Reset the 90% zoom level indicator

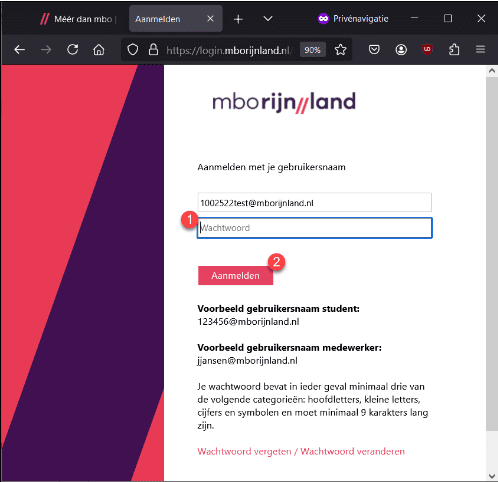pos(312,50)
